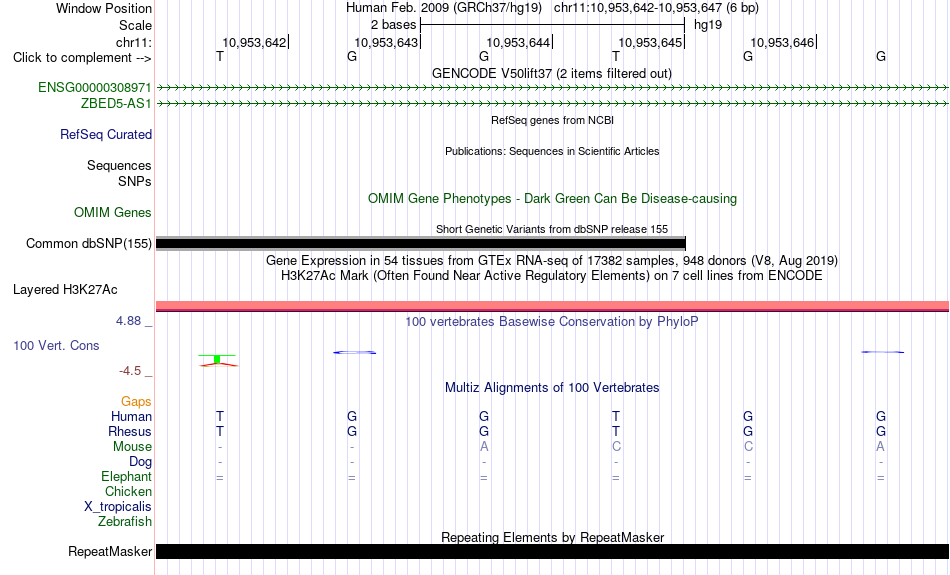Select the Rhesus species label
The width and height of the screenshot is (950, 575).
click(x=130, y=431)
